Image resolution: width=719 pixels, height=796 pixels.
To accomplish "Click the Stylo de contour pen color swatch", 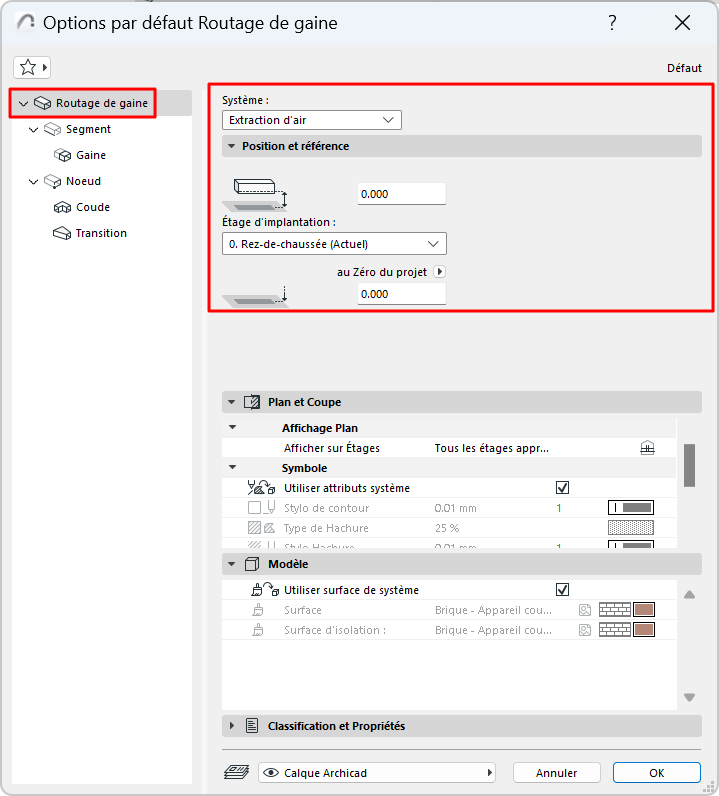I will pos(631,508).
